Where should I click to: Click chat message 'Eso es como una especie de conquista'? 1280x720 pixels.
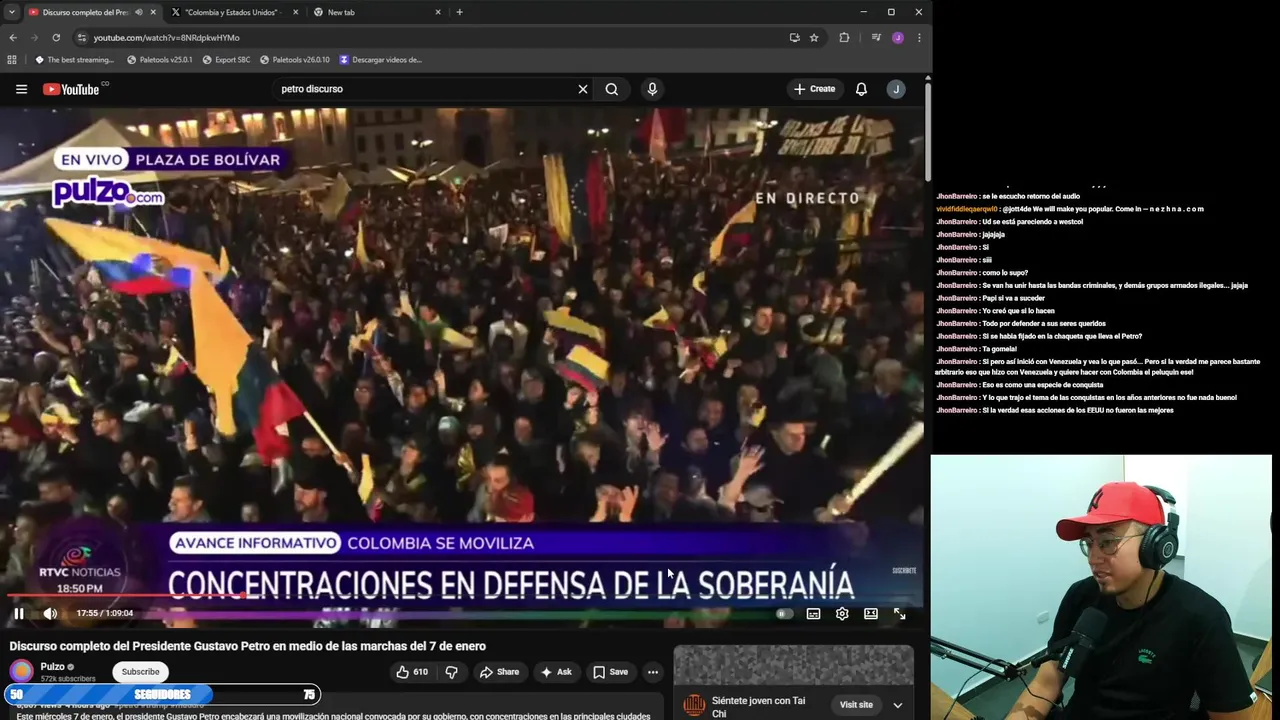pos(1022,385)
